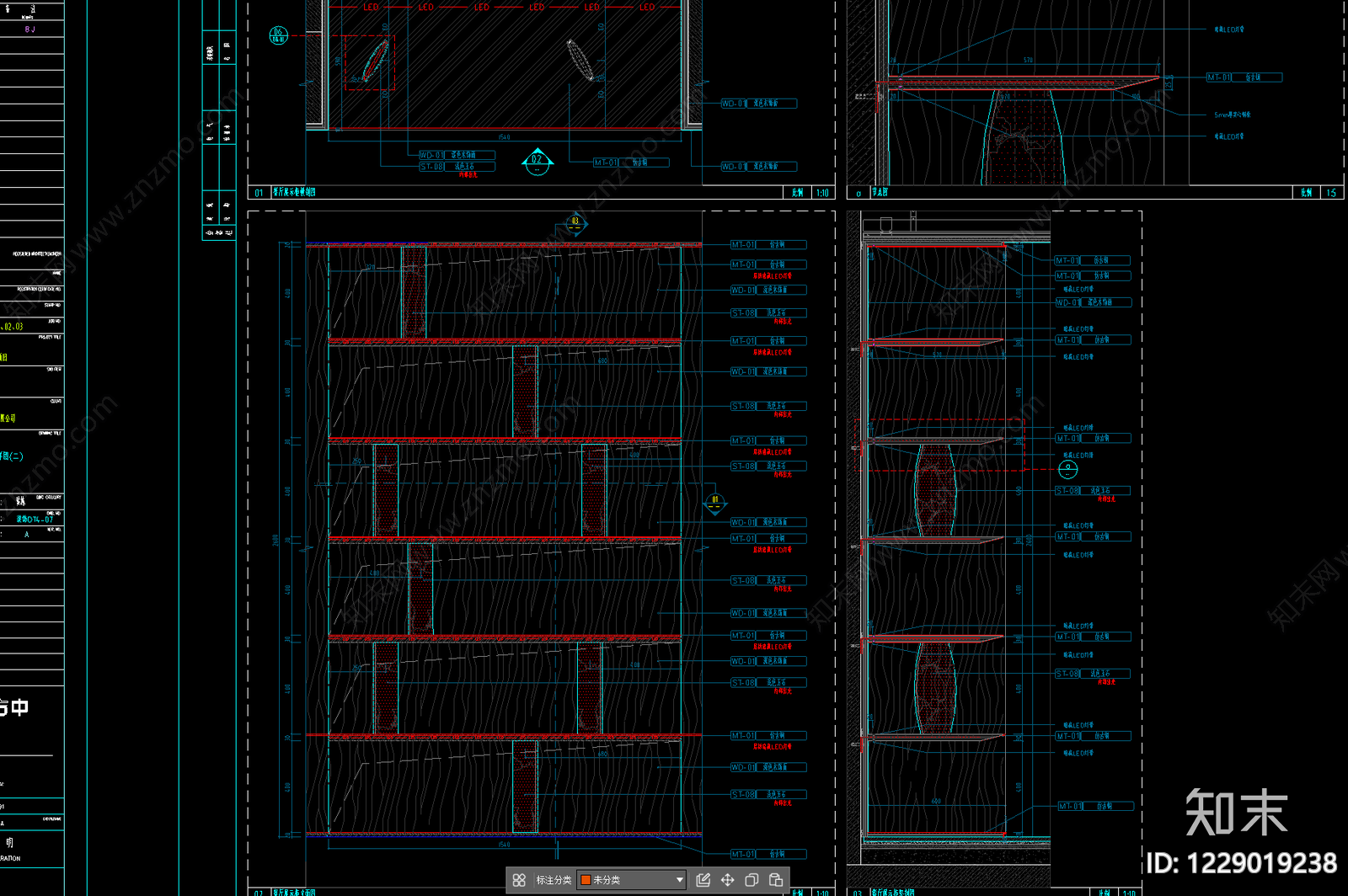Click the detail circle near ST-08 tag
This screenshot has width=1348, height=896.
pos(1067,468)
